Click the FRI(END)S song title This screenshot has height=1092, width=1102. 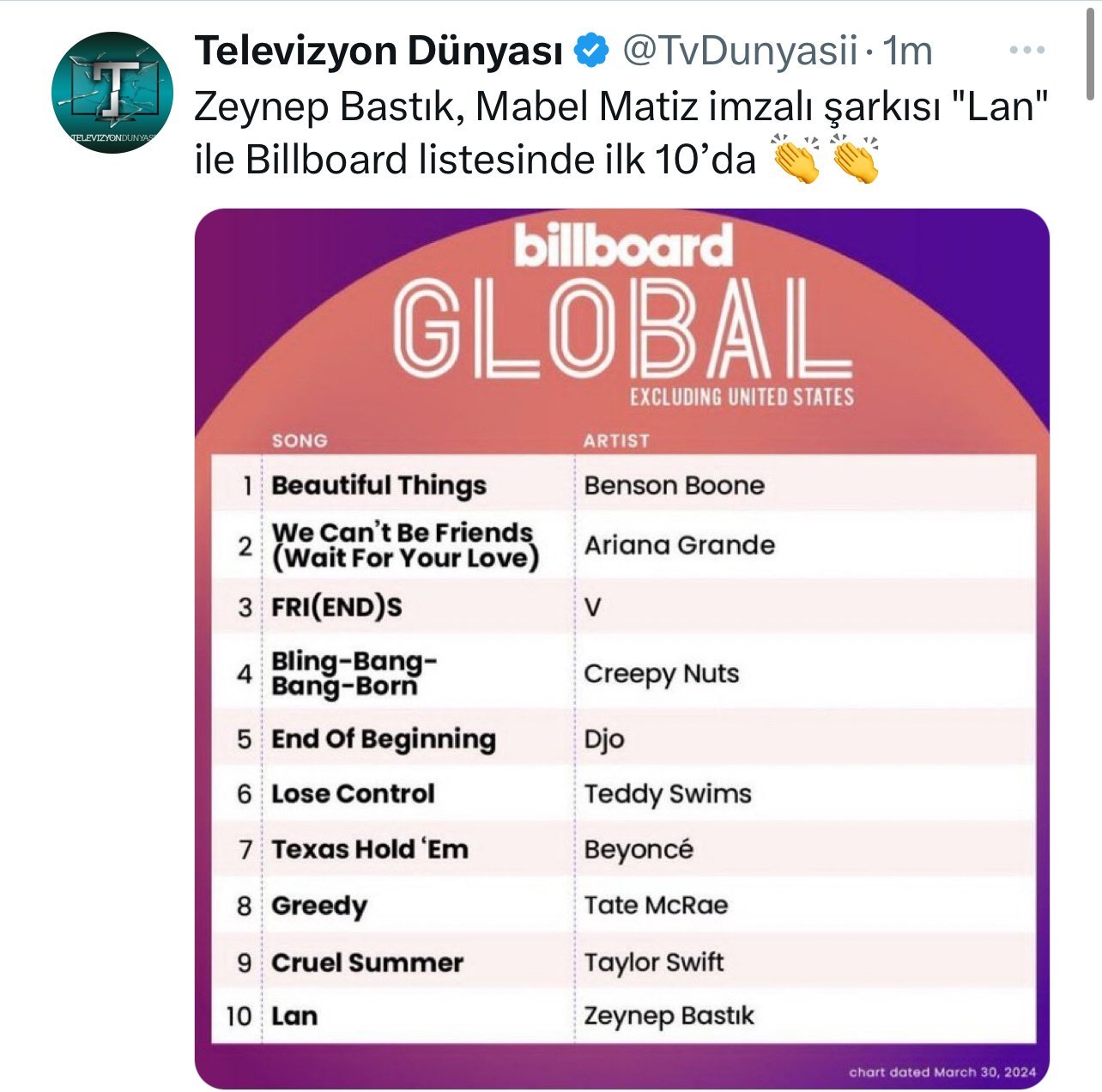336,608
